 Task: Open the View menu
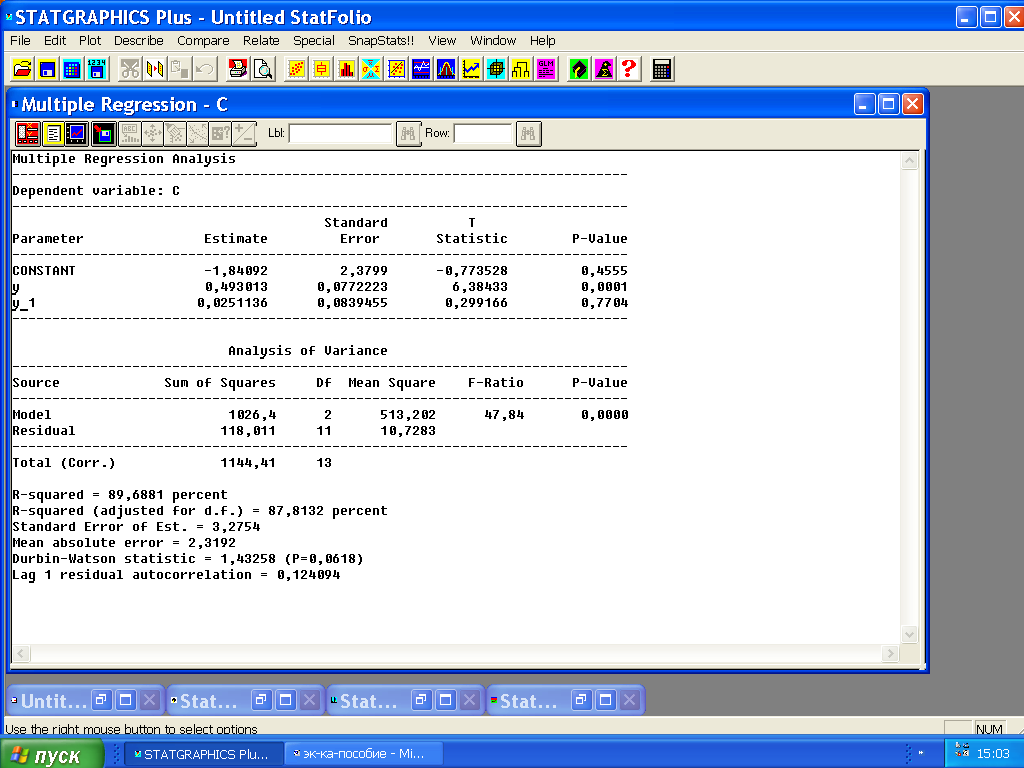tap(442, 40)
